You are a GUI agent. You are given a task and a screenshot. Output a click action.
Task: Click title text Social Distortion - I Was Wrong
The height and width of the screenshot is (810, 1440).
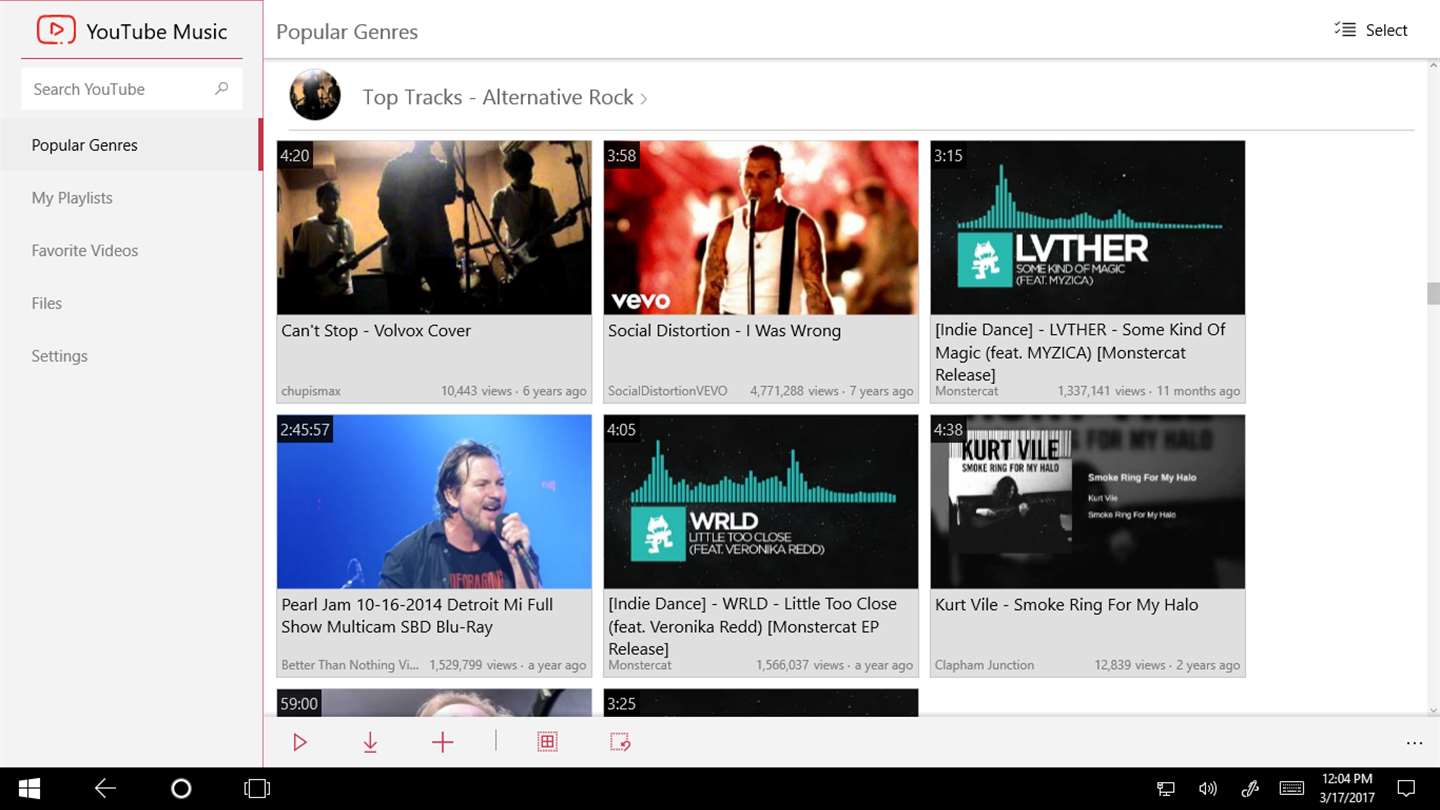pyautogui.click(x=724, y=331)
